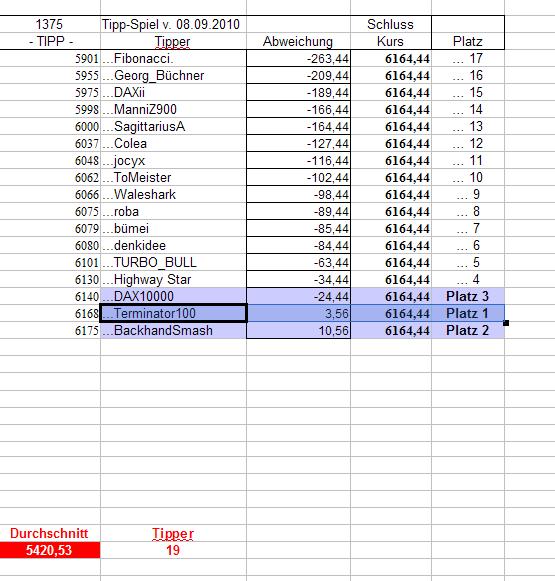Screen dimensions: 555x581
Task: Click the tip value 5955
Action: pyautogui.click(x=87, y=76)
